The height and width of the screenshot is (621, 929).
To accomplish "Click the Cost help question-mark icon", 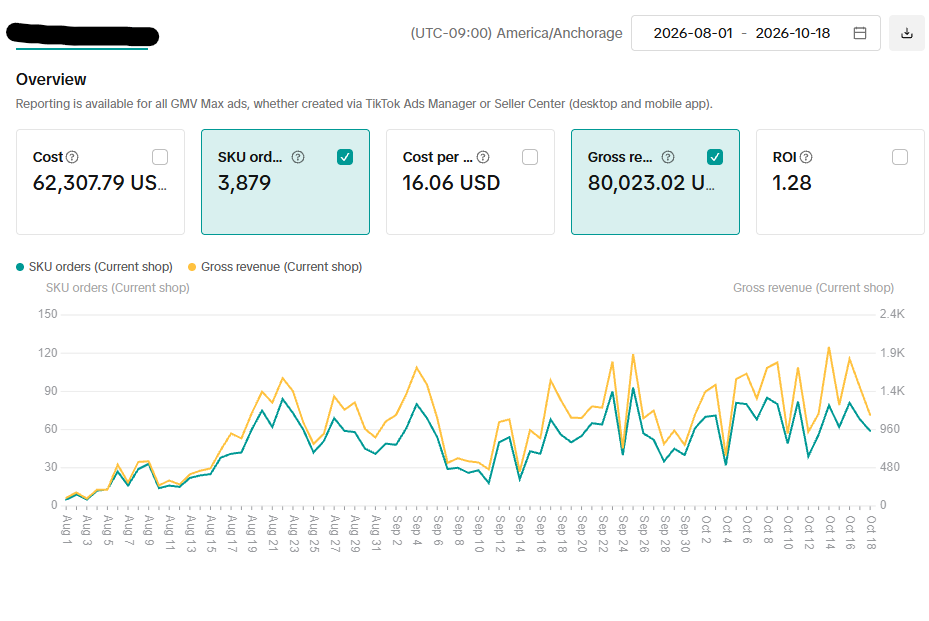I will [x=72, y=157].
